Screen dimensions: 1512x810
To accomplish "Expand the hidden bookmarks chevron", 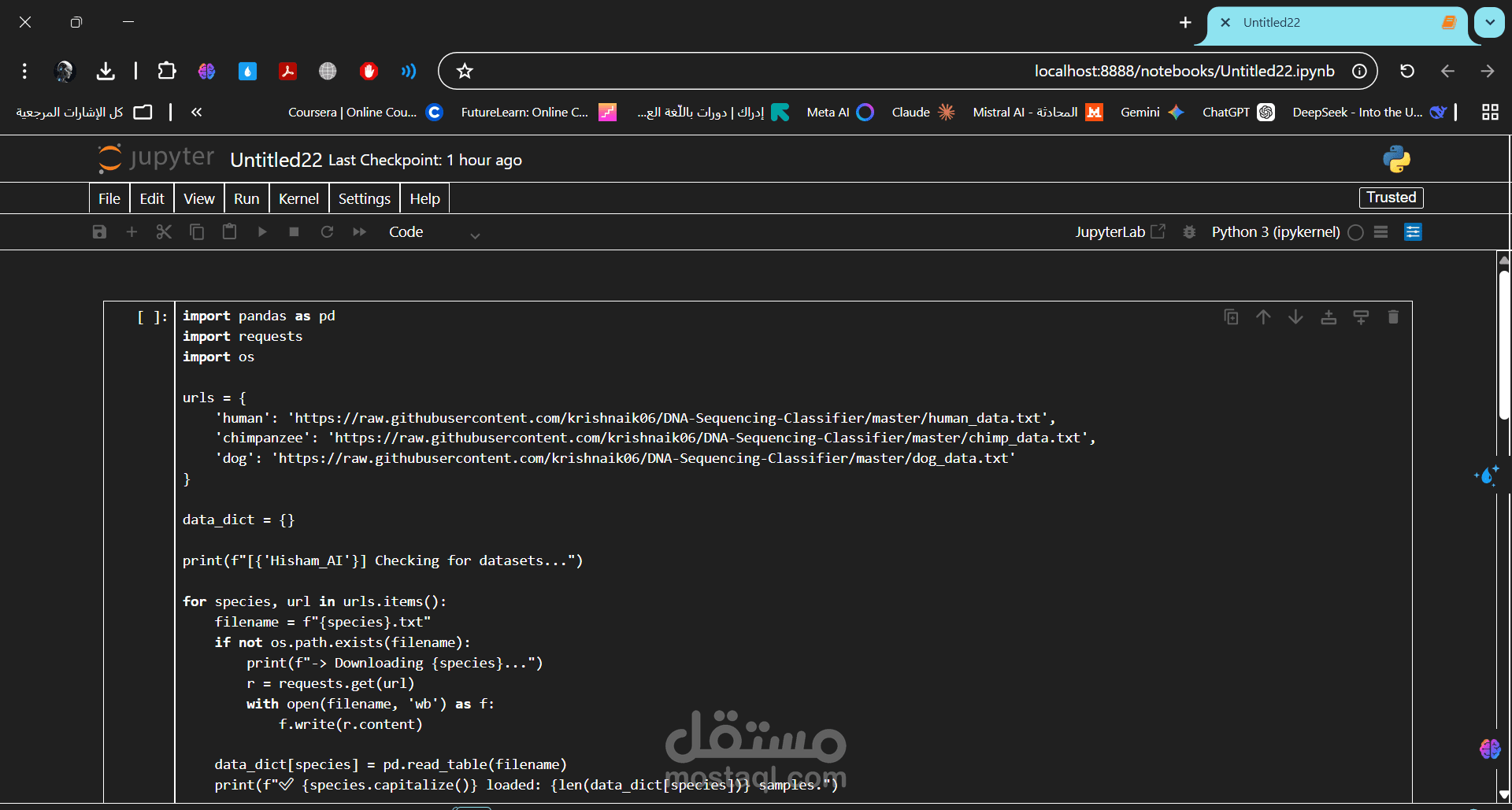I will pyautogui.click(x=196, y=112).
